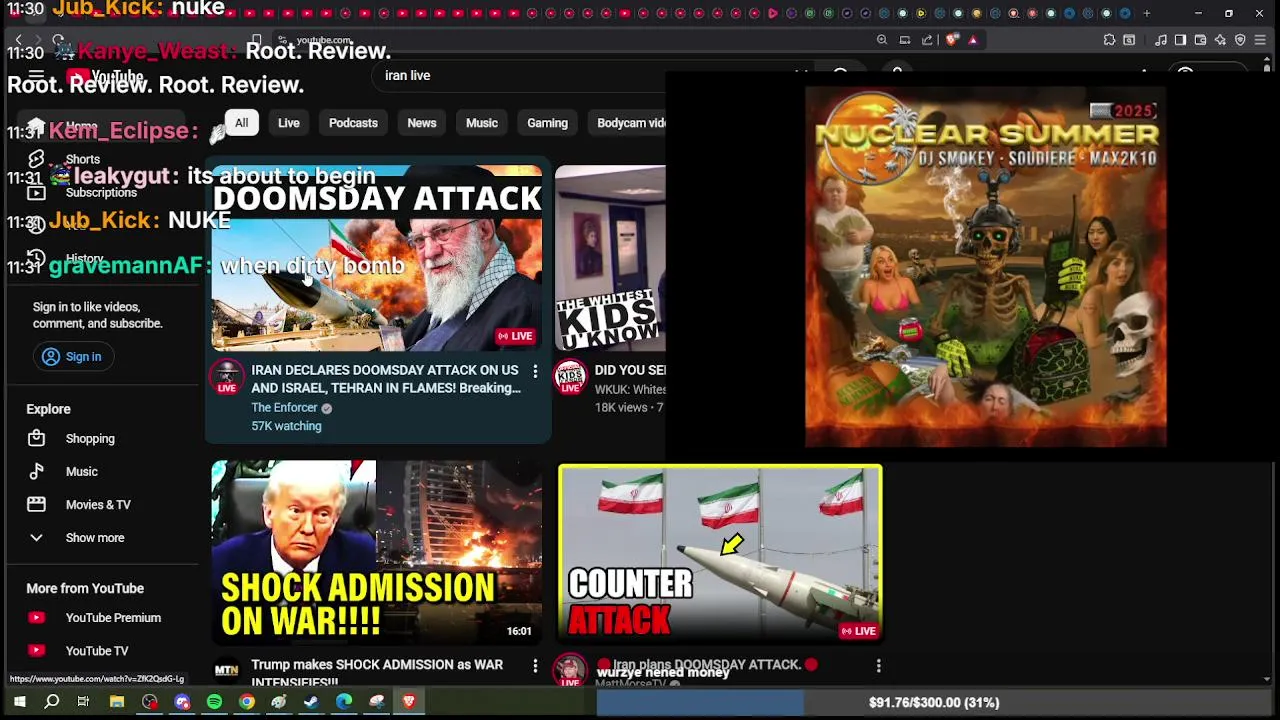Open options menu for Iran Declares Doomsday video
Screen dimensions: 1280x720
pos(535,372)
